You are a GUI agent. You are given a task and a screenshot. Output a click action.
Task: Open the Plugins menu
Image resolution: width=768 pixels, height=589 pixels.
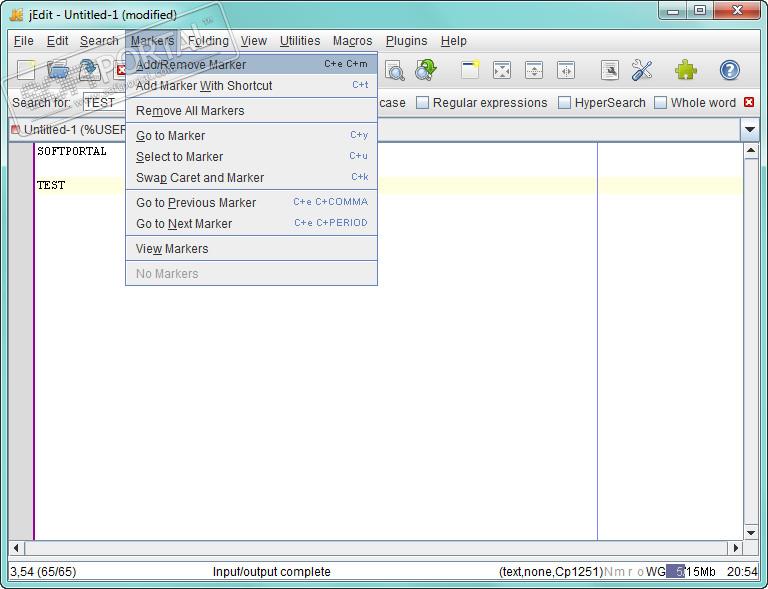coord(406,41)
